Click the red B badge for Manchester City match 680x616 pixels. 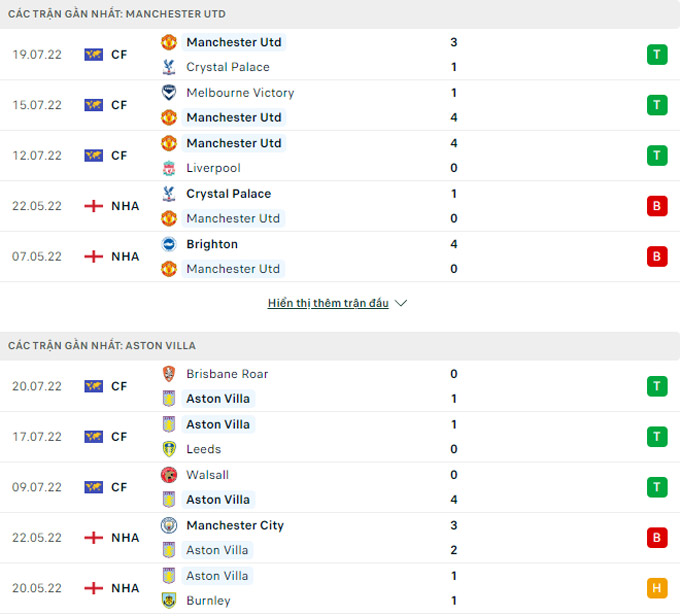657,538
